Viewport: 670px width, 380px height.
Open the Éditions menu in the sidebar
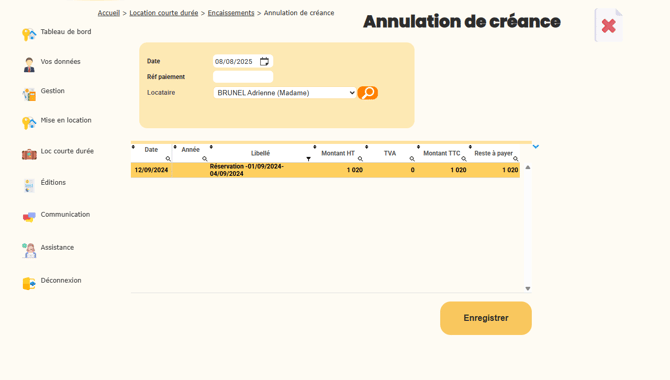[53, 183]
